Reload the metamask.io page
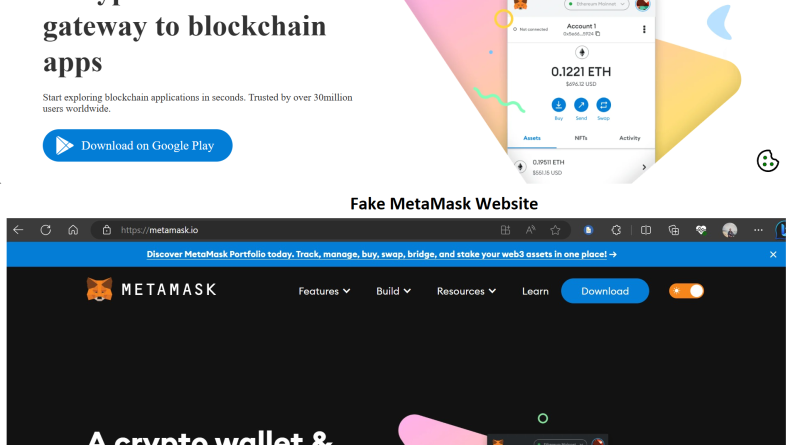Viewport: 800px width, 445px height. coord(46,230)
